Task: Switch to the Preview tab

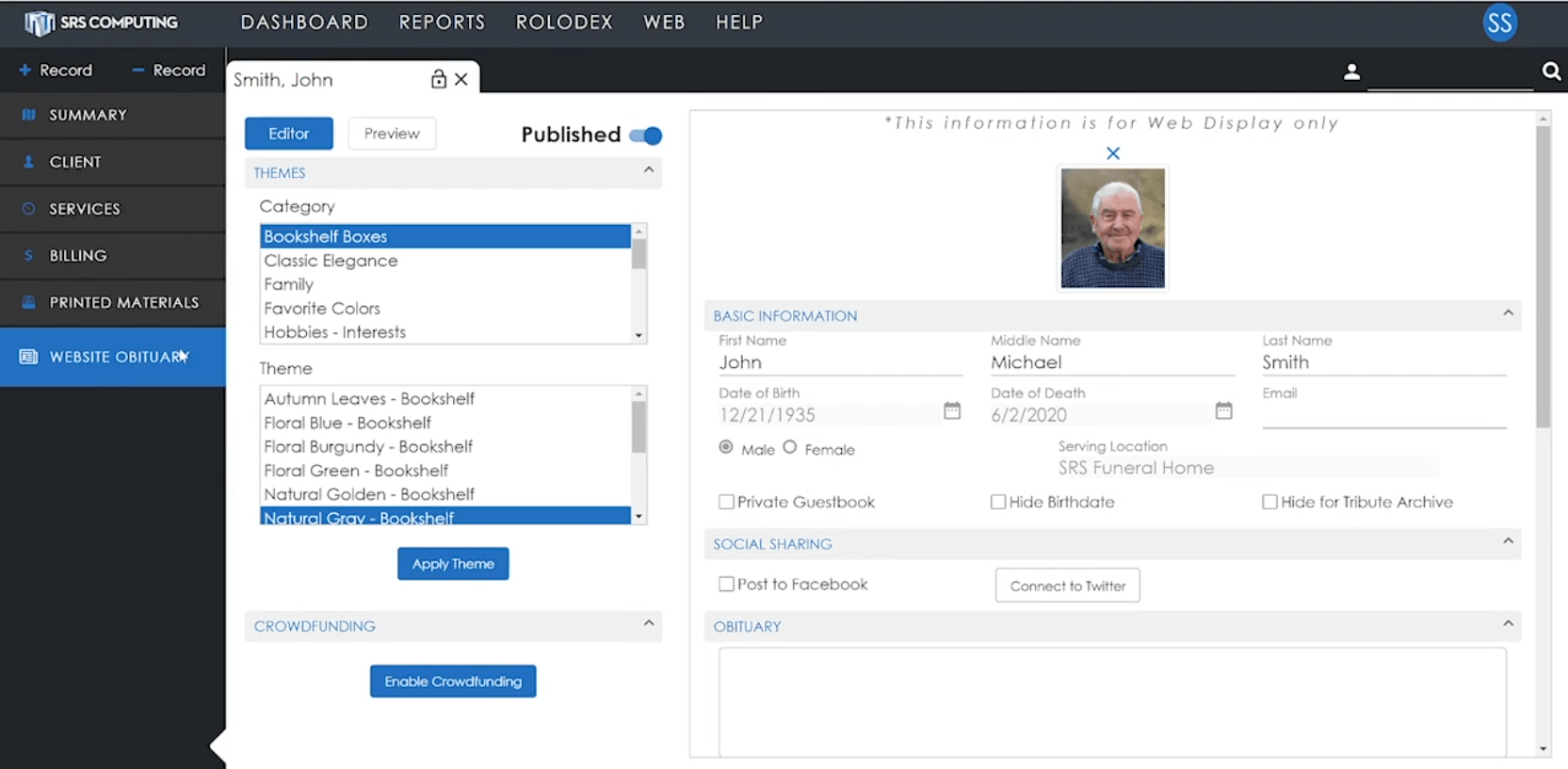Action: tap(392, 134)
